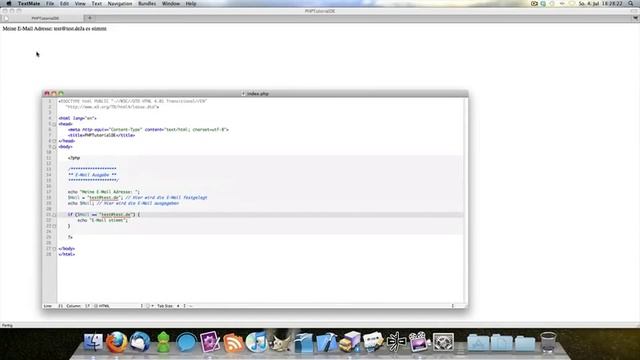
Task: Place cursor in '<?php' line of code
Action: coord(74,158)
